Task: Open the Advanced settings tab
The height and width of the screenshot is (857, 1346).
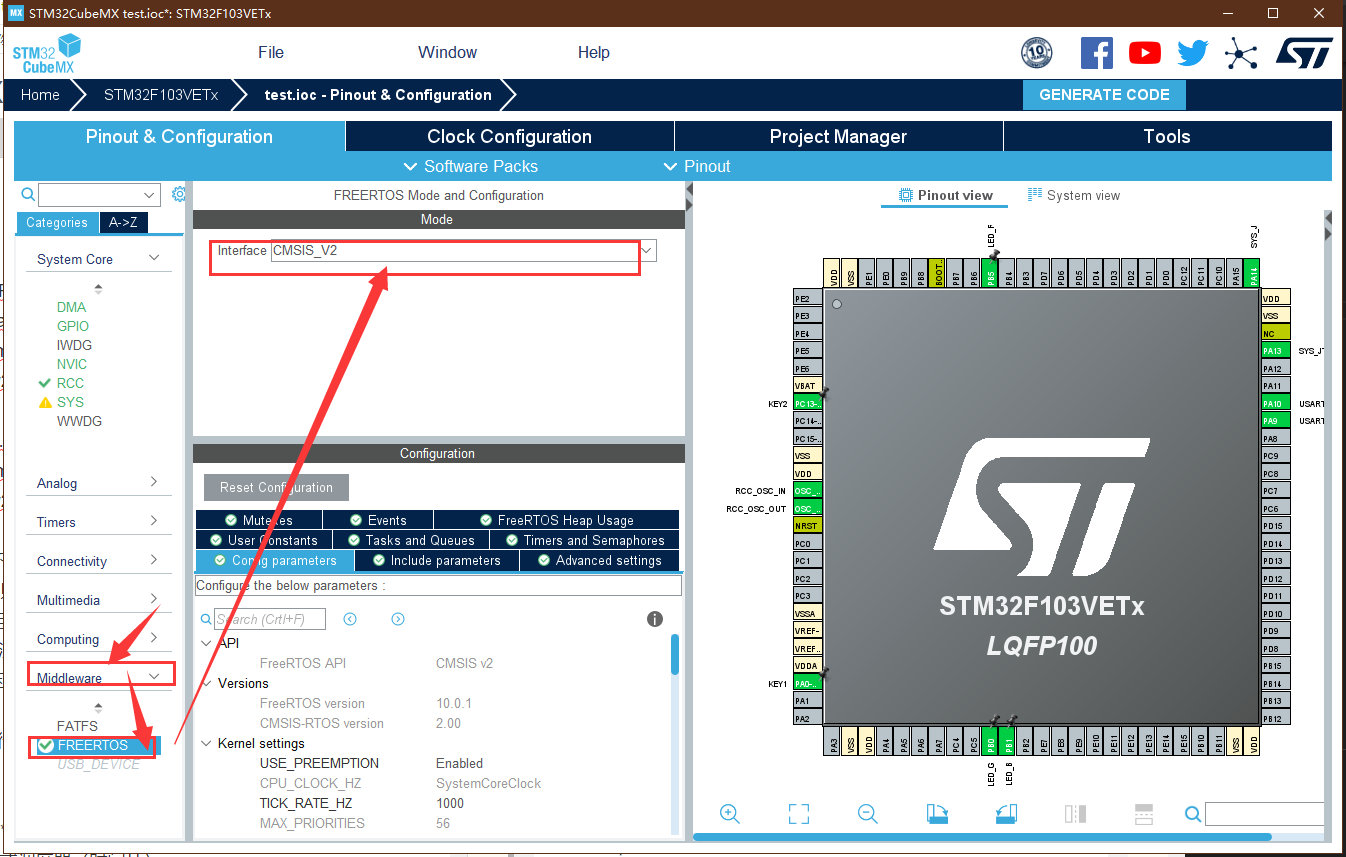Action: pos(599,560)
